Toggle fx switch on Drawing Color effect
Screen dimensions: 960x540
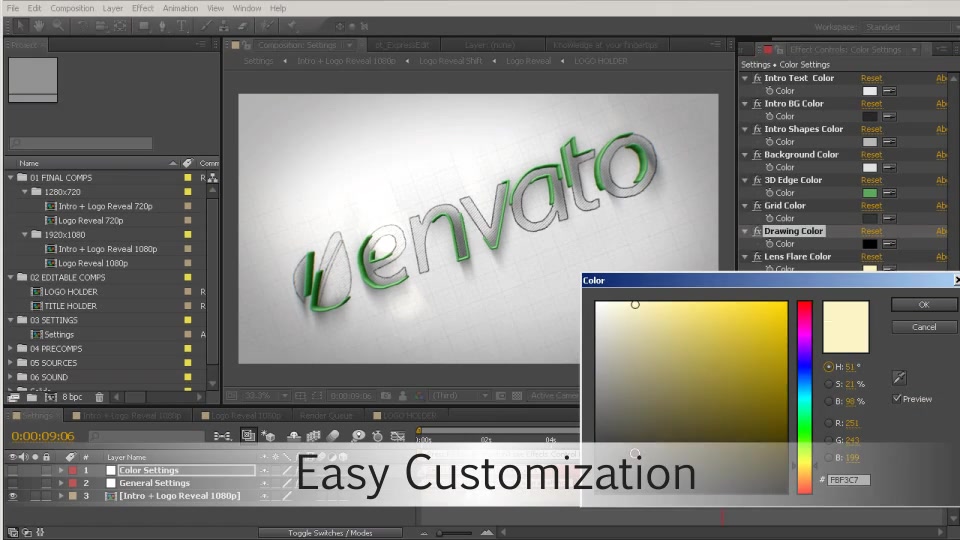[757, 231]
